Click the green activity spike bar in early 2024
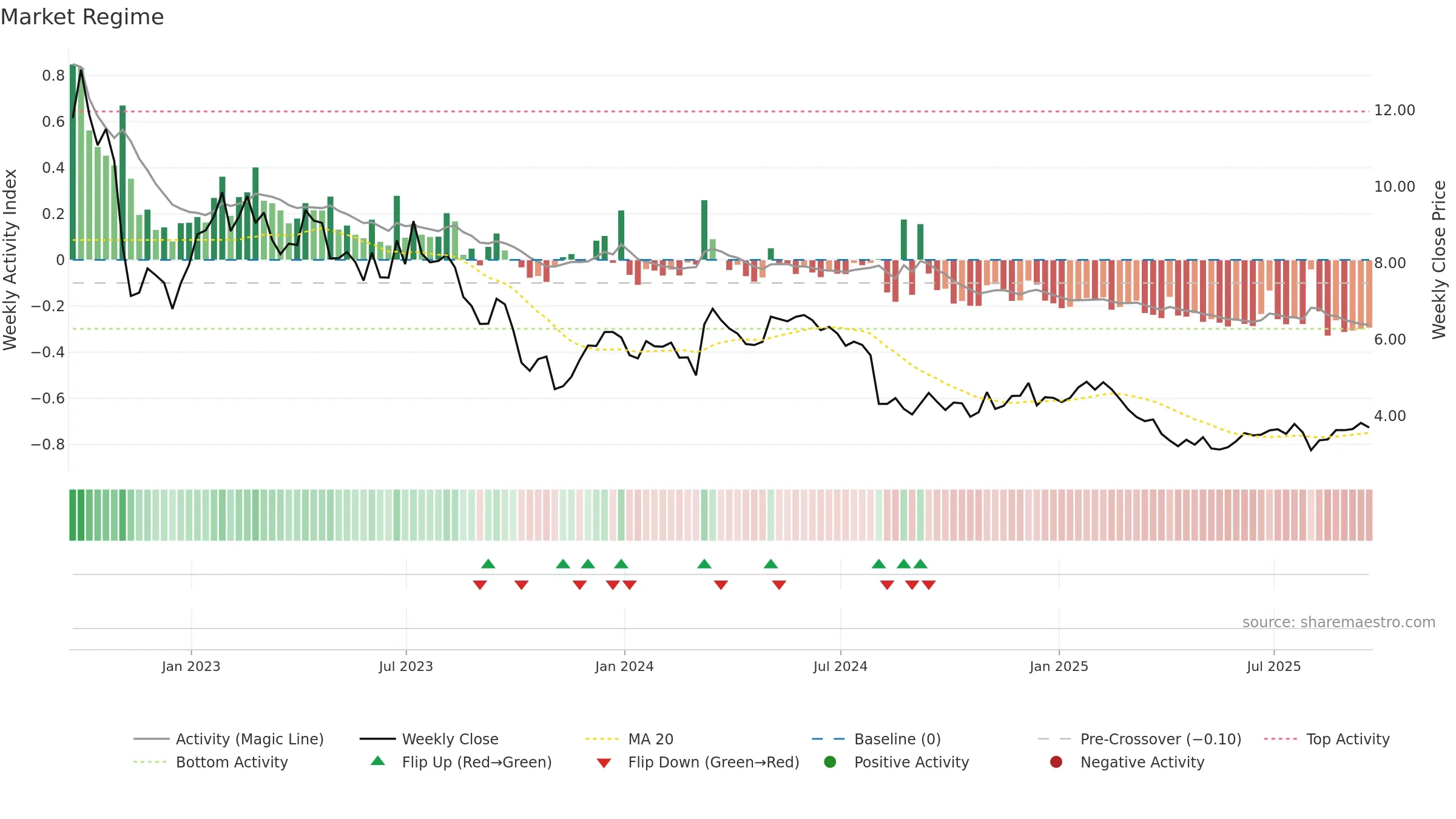Image resolution: width=1456 pixels, height=819 pixels. (x=704, y=230)
